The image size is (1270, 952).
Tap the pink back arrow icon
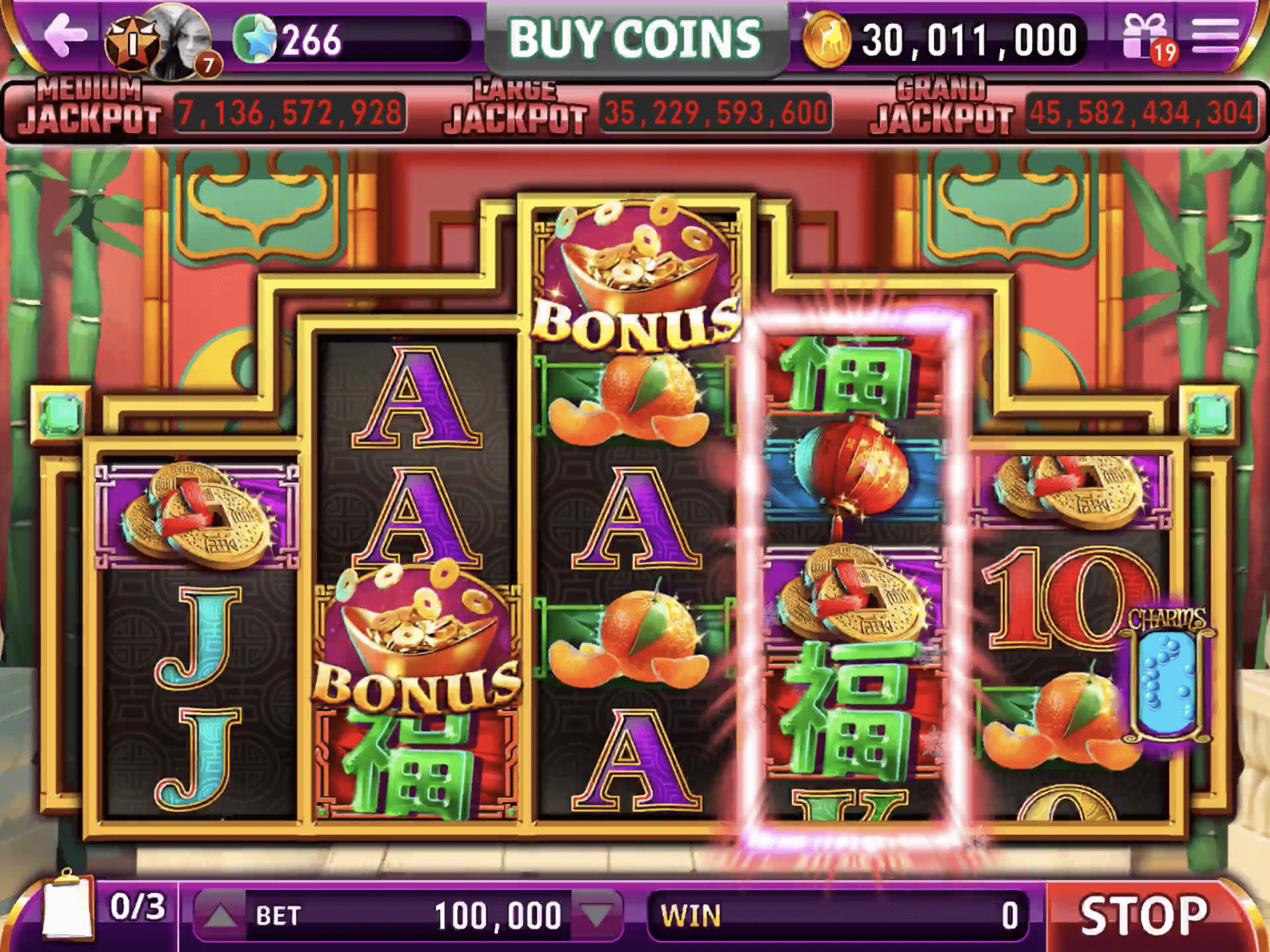66,35
